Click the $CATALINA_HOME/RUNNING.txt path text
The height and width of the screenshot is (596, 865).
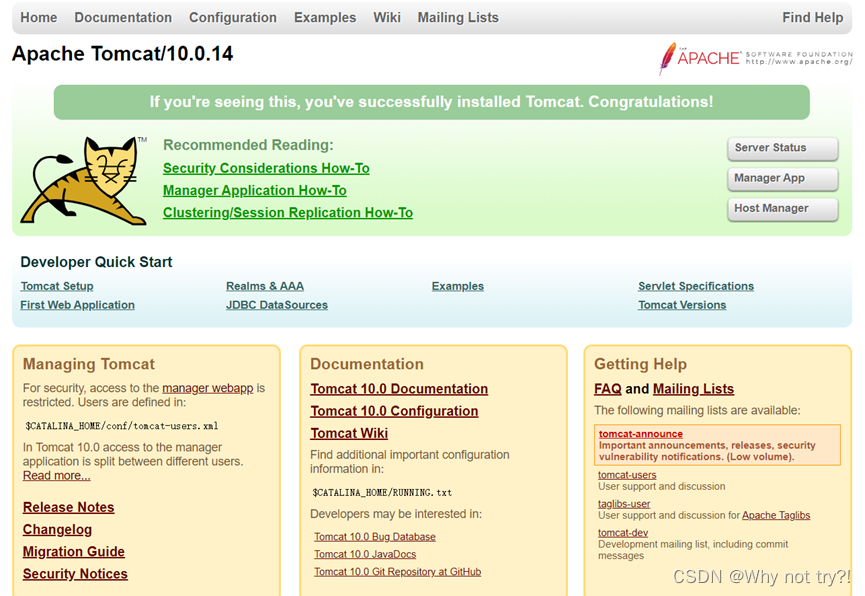click(382, 492)
